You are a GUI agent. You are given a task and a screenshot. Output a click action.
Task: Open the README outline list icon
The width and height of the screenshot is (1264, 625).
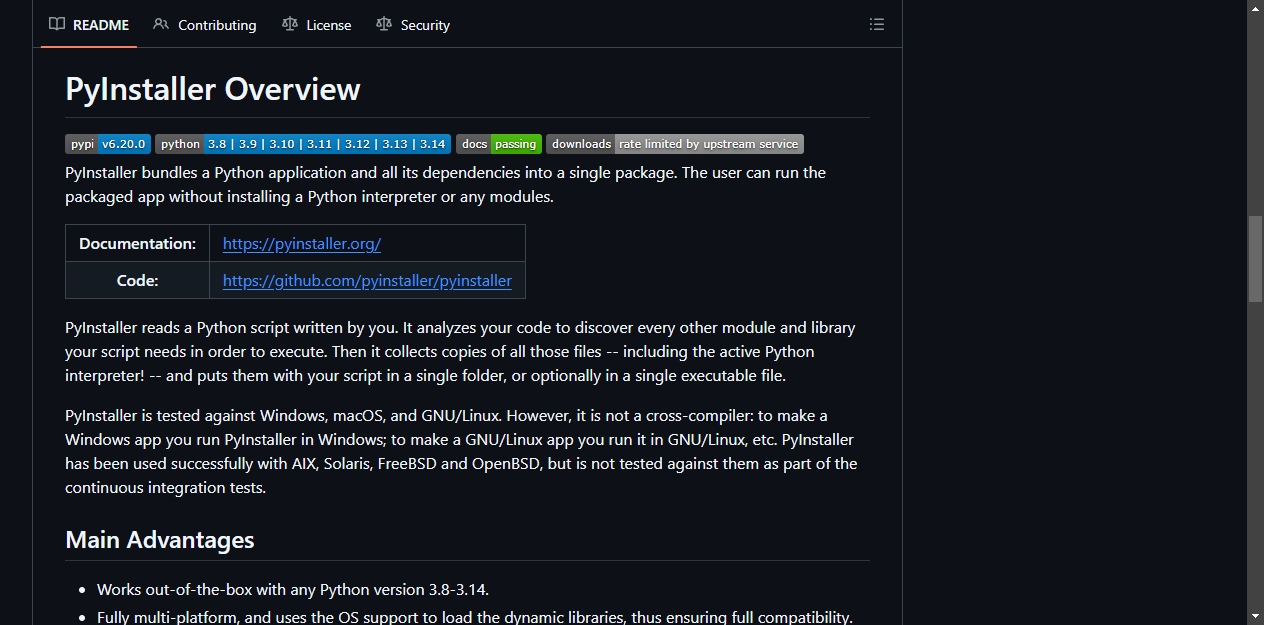click(877, 24)
